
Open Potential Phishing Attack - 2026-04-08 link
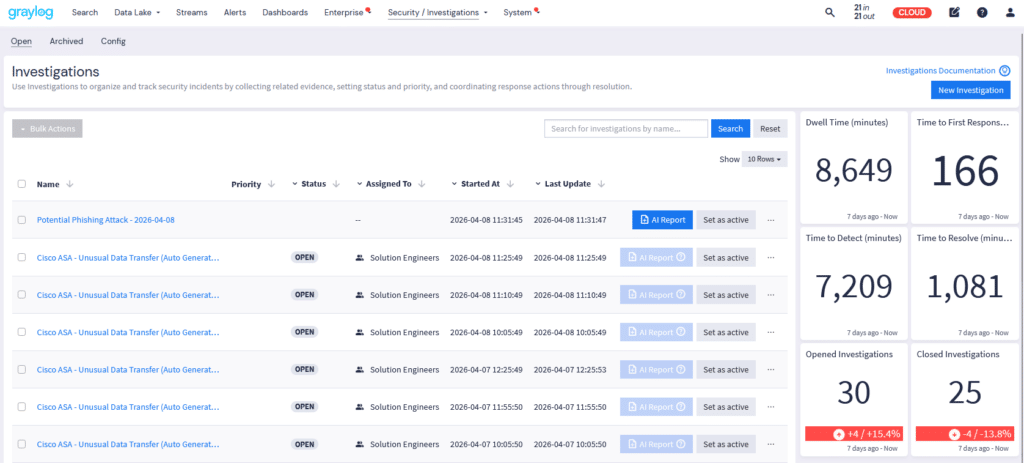point(105,220)
